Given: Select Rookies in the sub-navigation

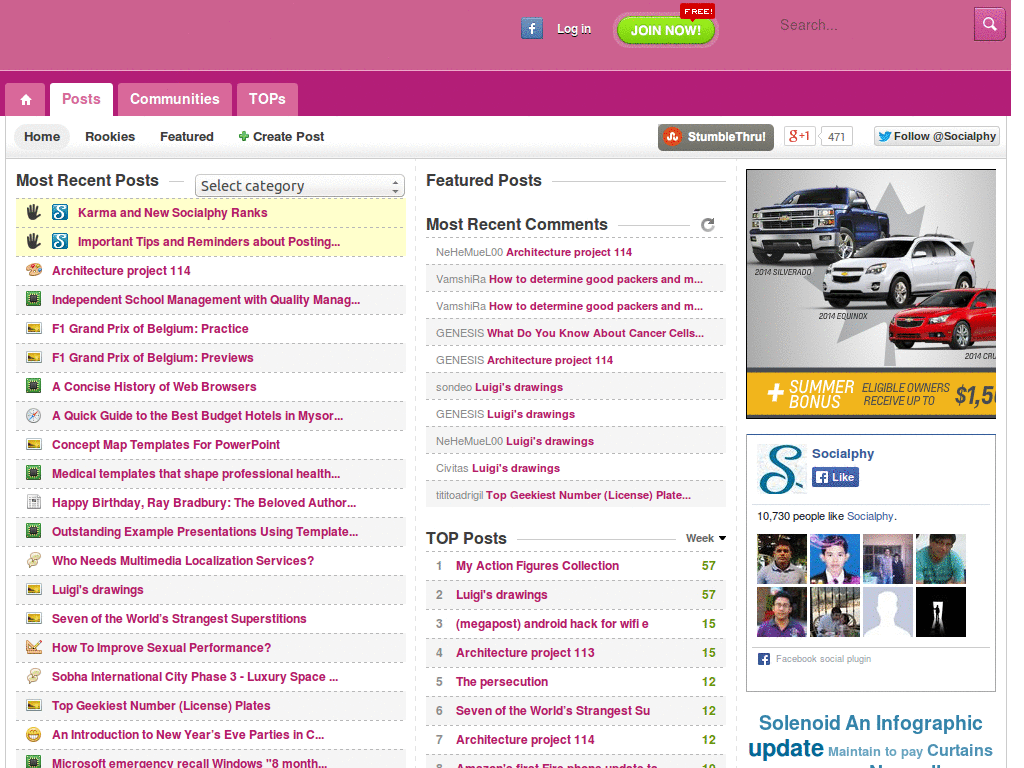Looking at the screenshot, I should click(x=110, y=136).
